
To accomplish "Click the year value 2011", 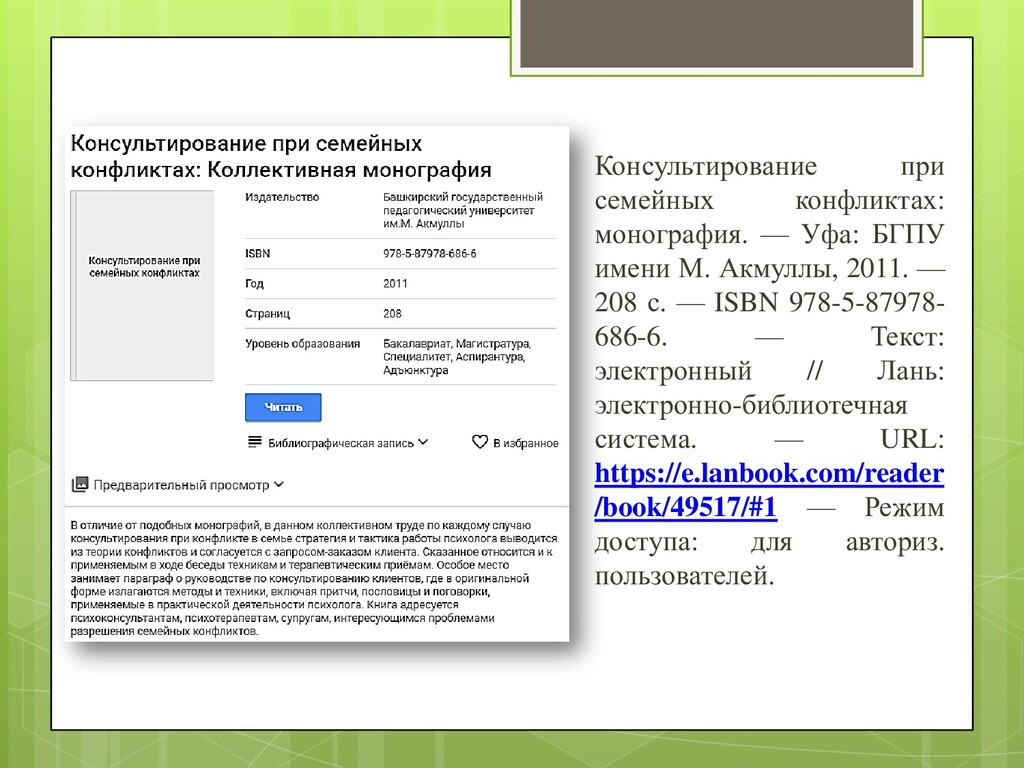I will tap(395, 283).
